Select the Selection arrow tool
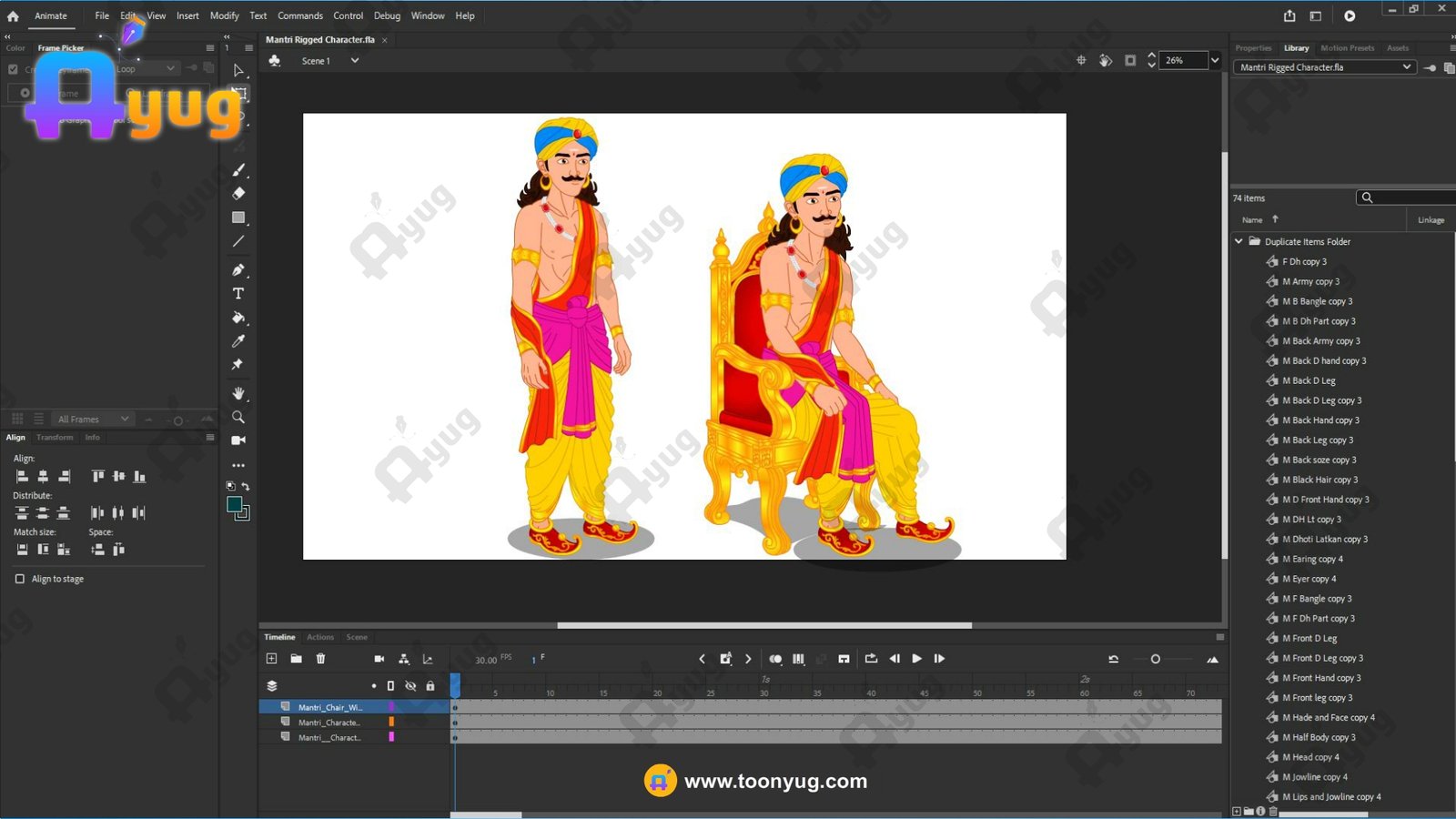 pos(238,70)
